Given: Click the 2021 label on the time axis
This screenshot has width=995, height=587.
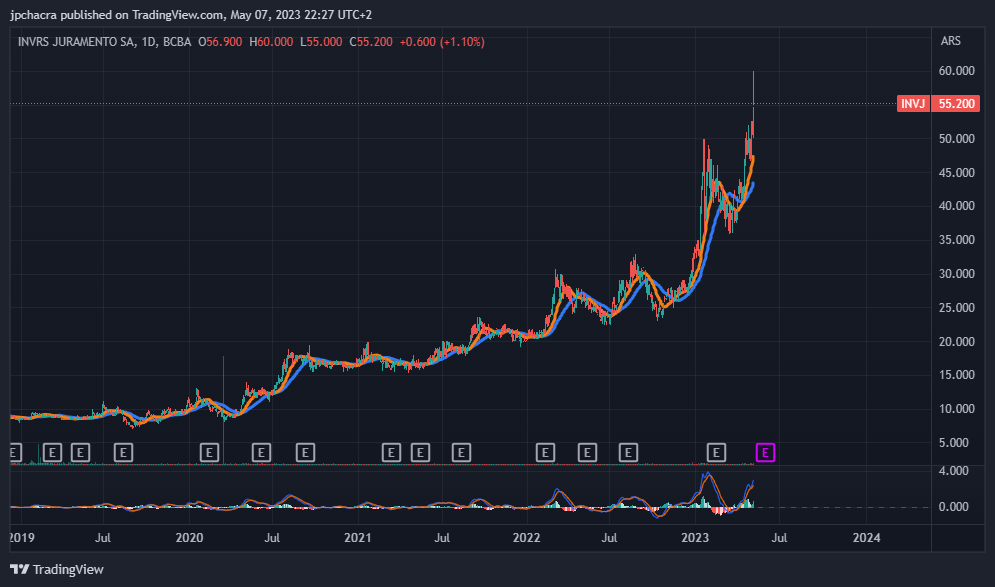Looking at the screenshot, I should coord(358,538).
